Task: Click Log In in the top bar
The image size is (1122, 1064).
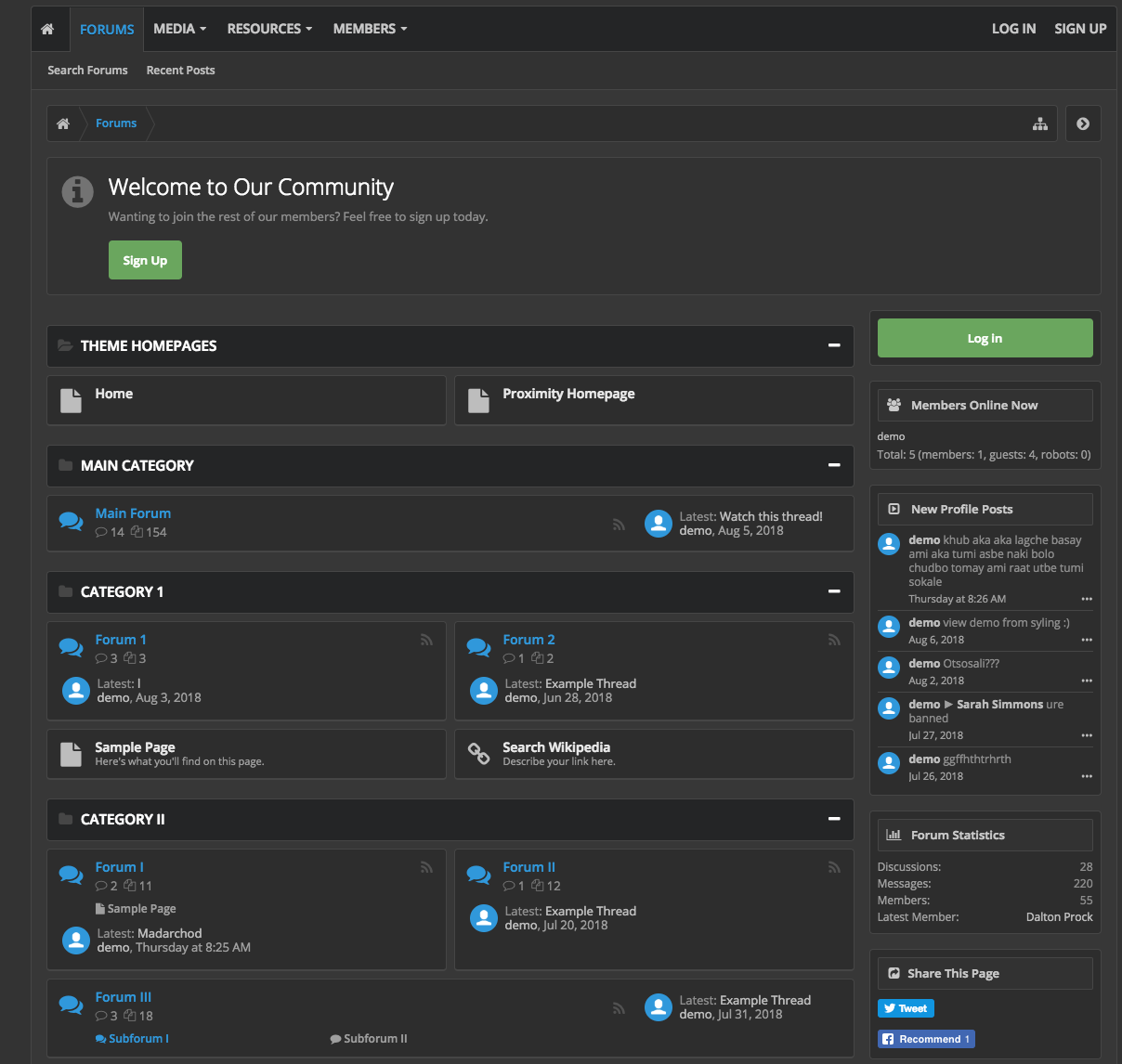Action: tap(1013, 29)
